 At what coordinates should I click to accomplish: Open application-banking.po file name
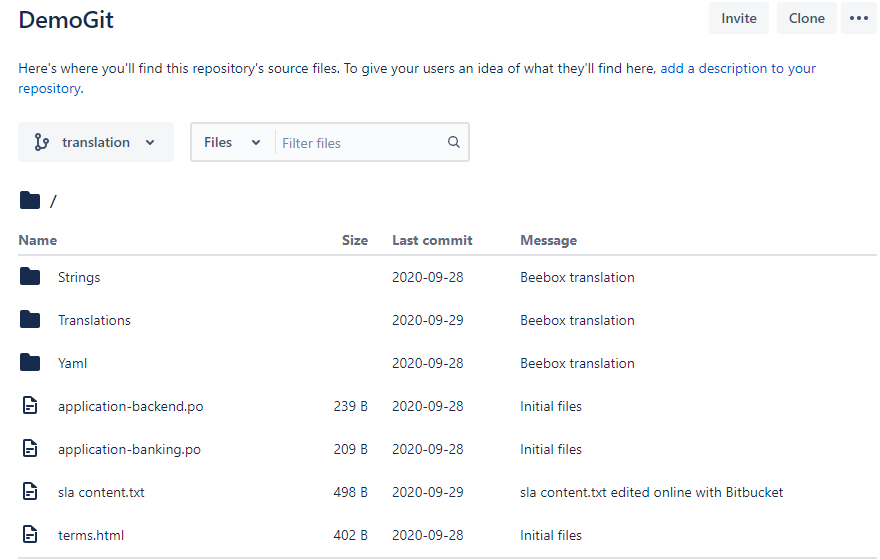[129, 449]
